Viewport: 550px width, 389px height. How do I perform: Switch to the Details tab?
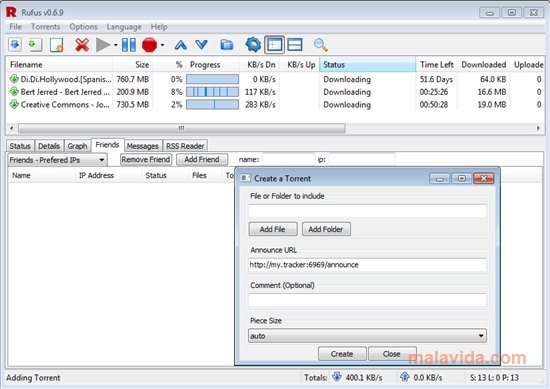point(49,146)
